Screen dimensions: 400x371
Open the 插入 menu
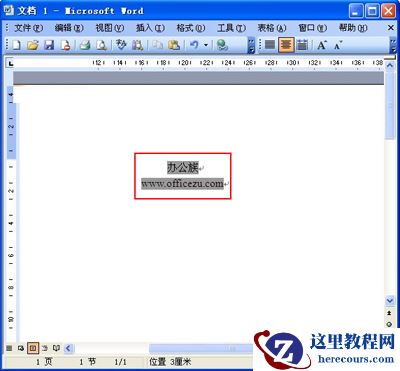tap(150, 28)
